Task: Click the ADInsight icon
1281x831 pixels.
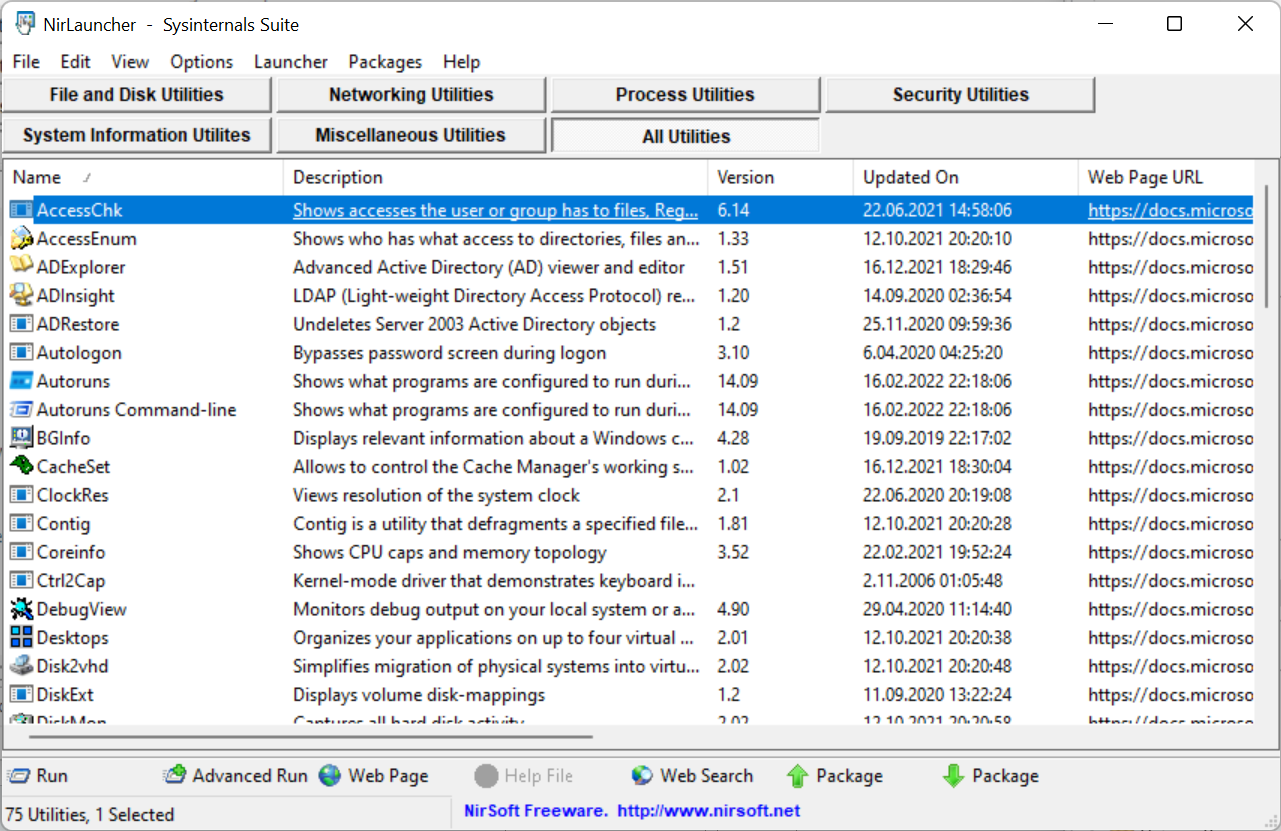Action: 21,296
